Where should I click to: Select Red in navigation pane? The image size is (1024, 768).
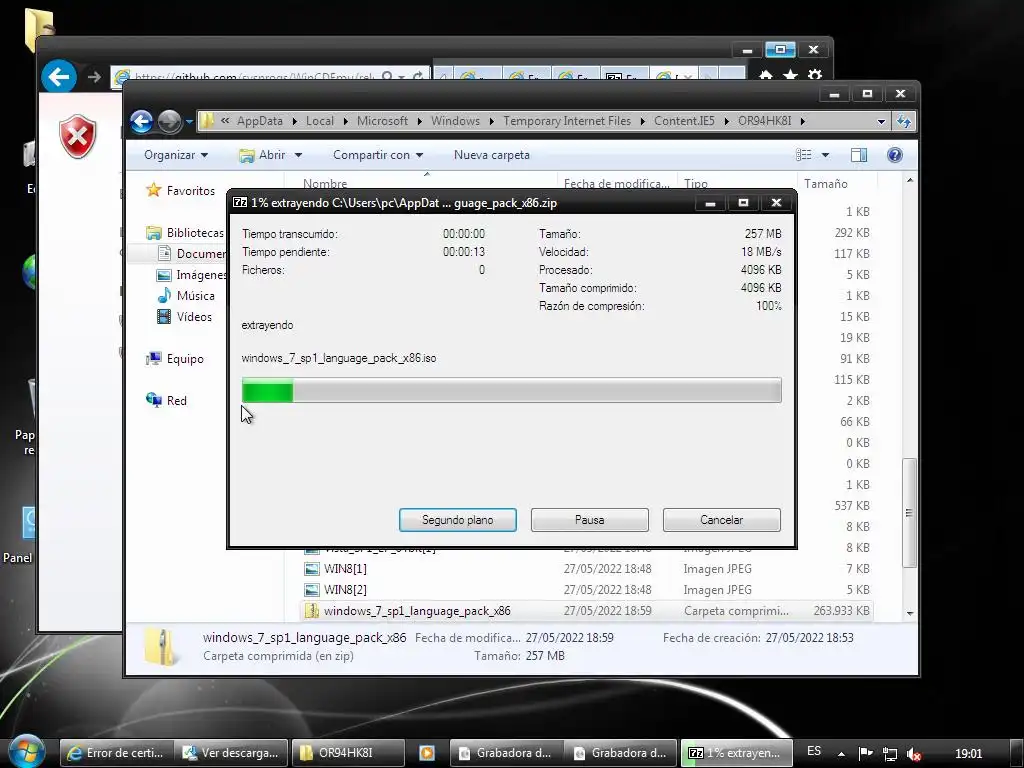(x=167, y=400)
